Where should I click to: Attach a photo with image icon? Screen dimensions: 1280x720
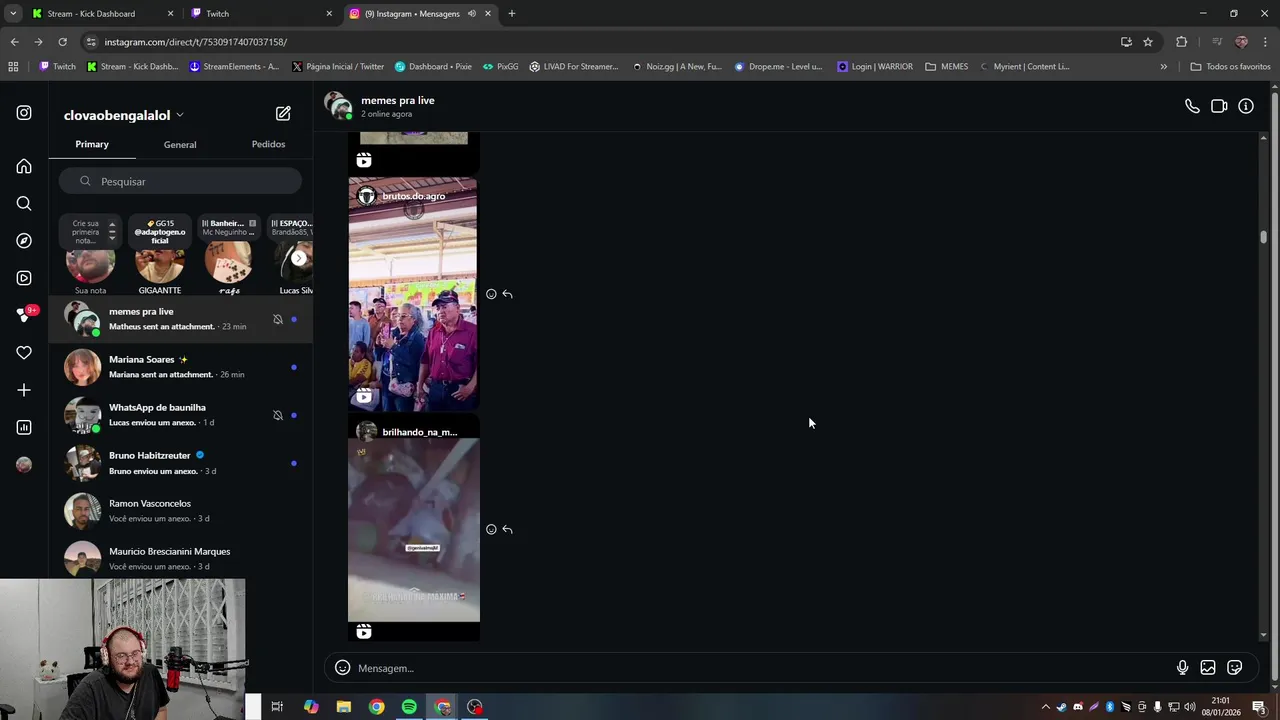coord(1208,668)
